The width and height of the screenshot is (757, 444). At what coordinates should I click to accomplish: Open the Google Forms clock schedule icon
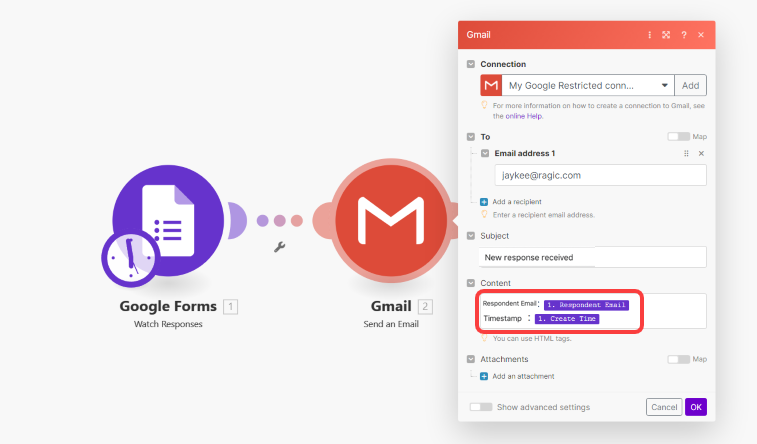coord(130,258)
